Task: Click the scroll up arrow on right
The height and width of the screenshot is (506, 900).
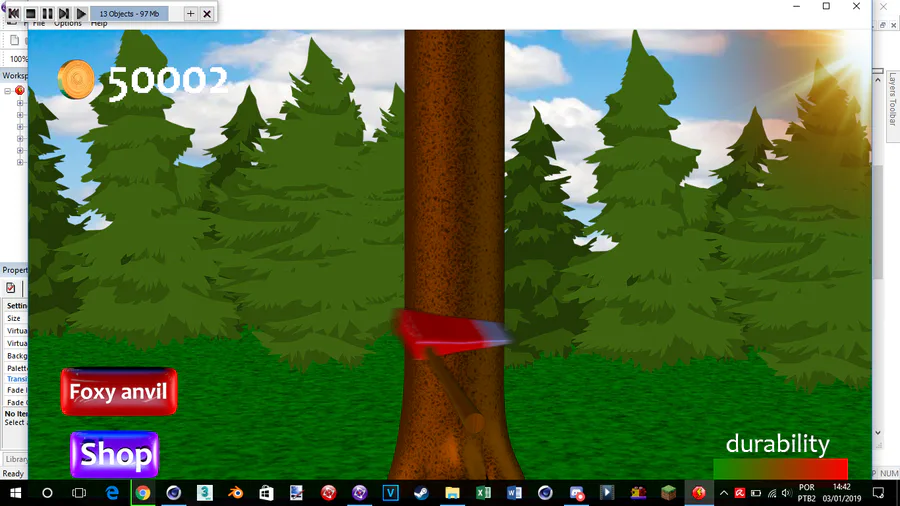Action: click(878, 81)
